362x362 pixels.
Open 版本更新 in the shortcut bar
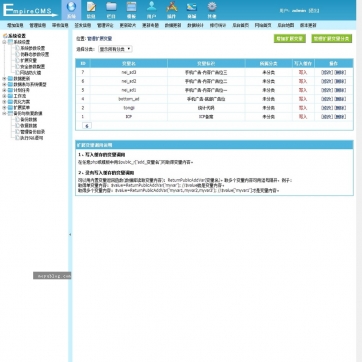tap(308, 25)
